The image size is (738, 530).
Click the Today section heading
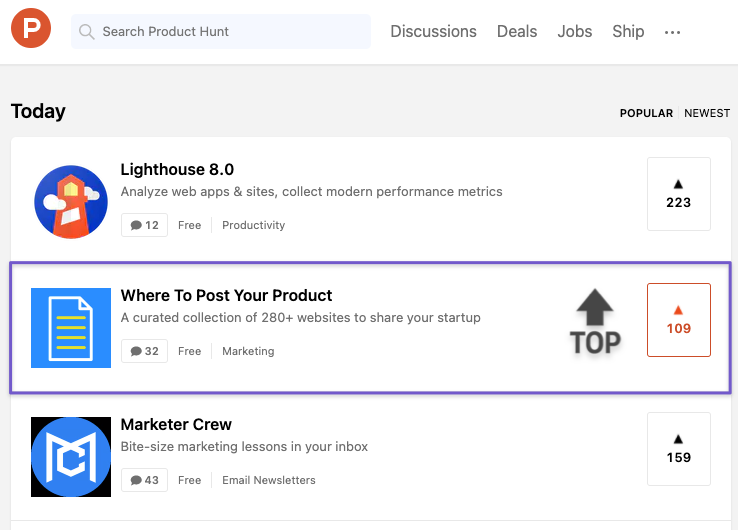click(38, 112)
